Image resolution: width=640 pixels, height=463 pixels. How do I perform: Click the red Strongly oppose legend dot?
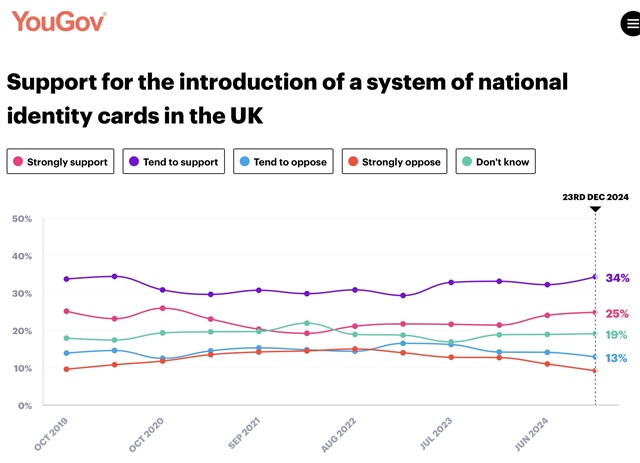[x=351, y=162]
